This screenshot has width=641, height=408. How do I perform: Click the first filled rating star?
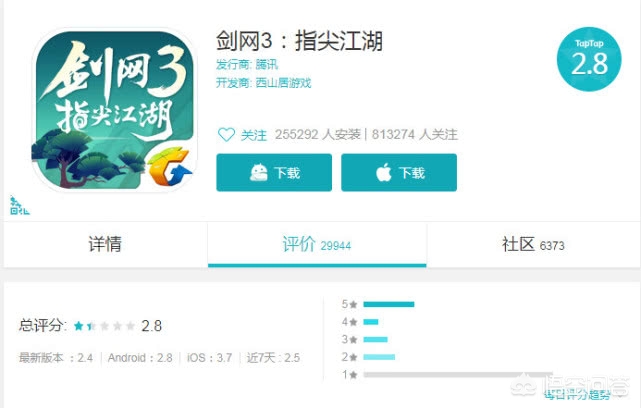78,326
